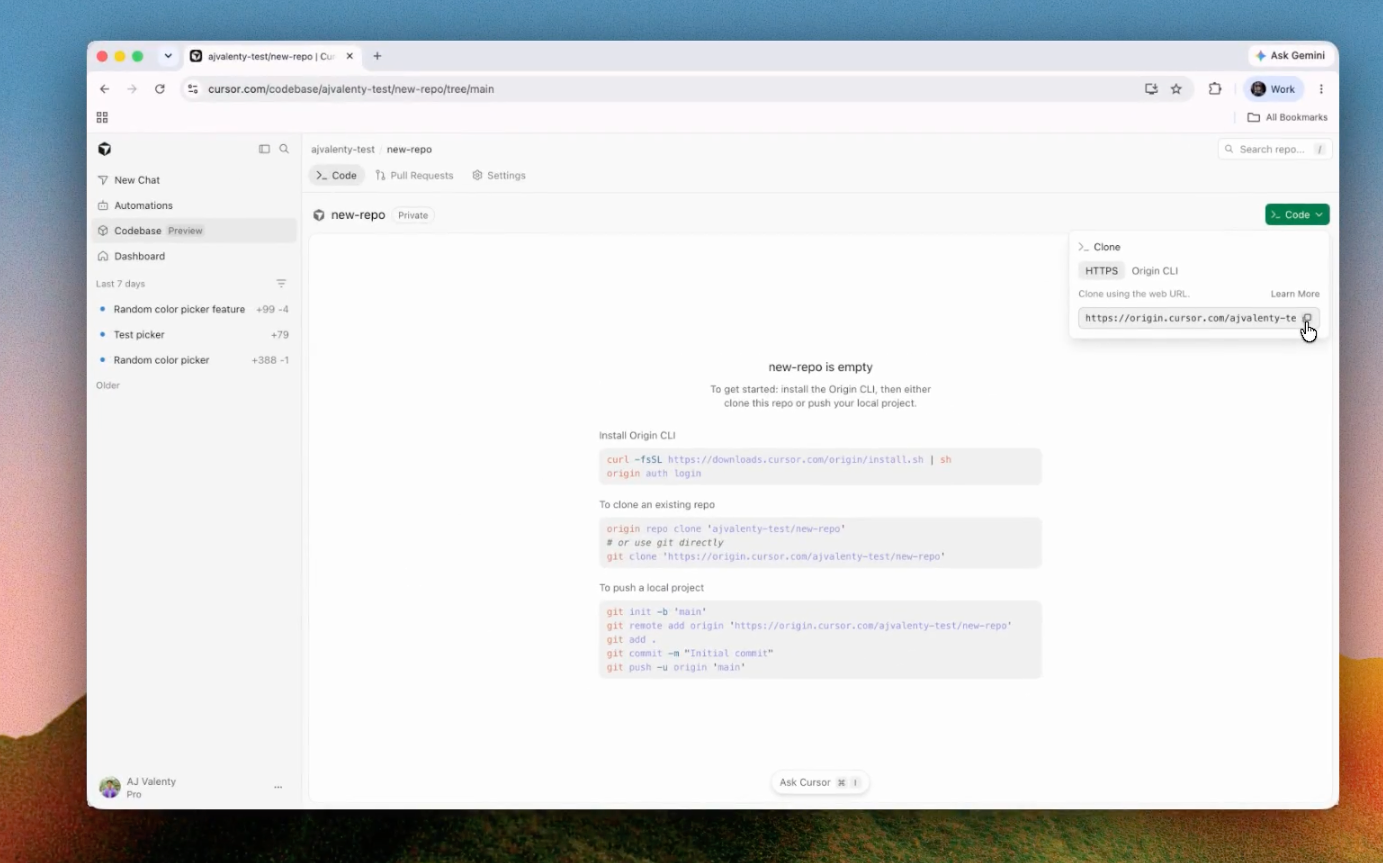The image size is (1383, 863).
Task: Click the Learn More link in Clone panel
Action: 1295,294
